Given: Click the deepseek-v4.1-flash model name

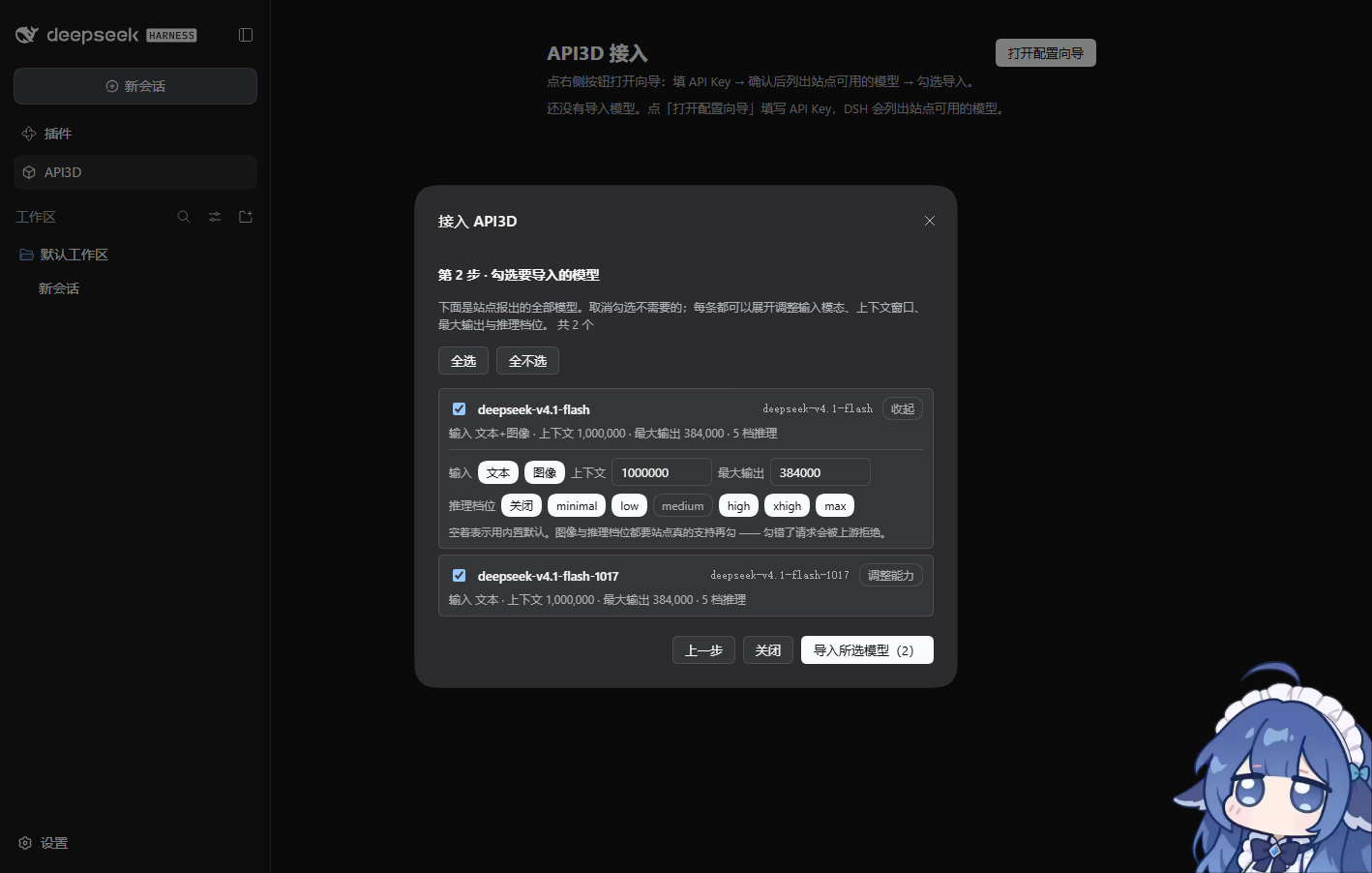Looking at the screenshot, I should [533, 410].
